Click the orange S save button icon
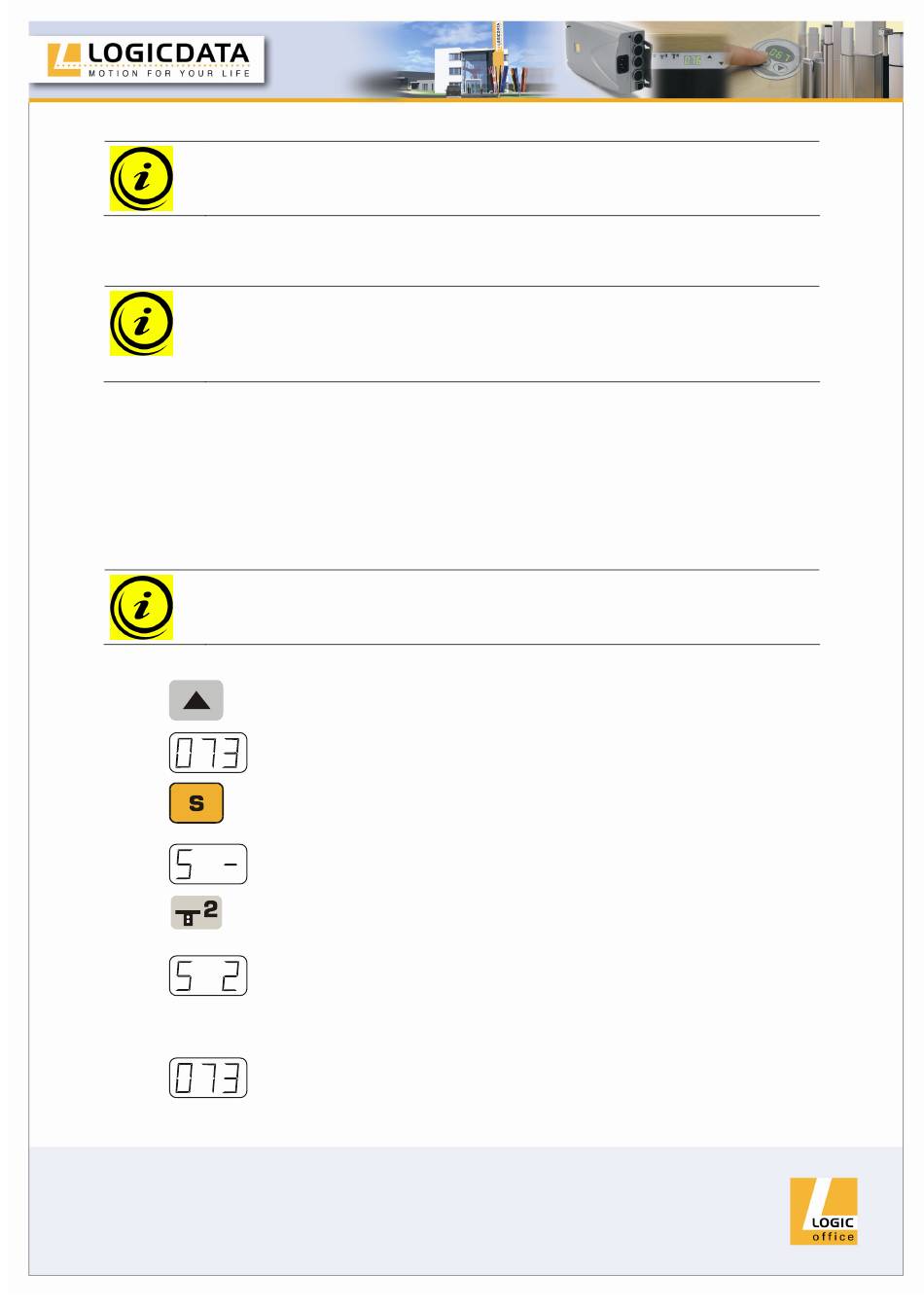 pos(196,803)
